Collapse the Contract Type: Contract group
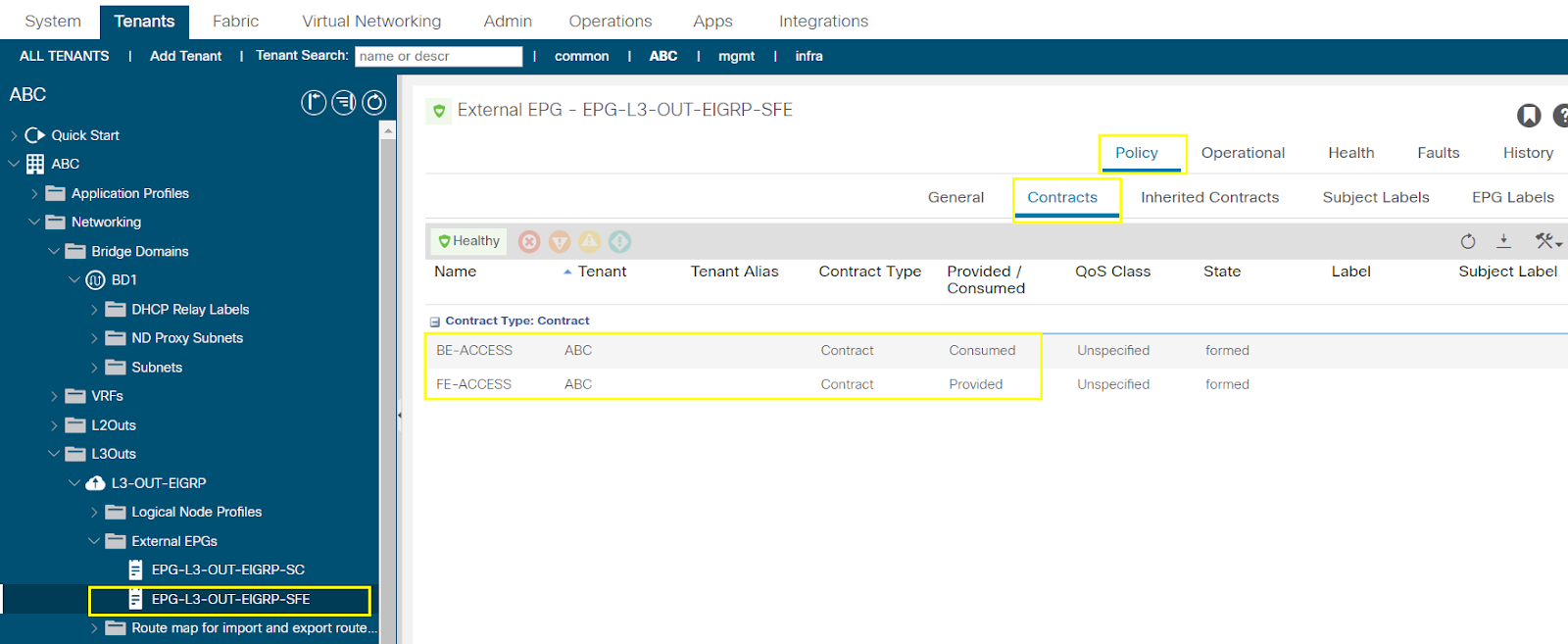 coord(435,322)
